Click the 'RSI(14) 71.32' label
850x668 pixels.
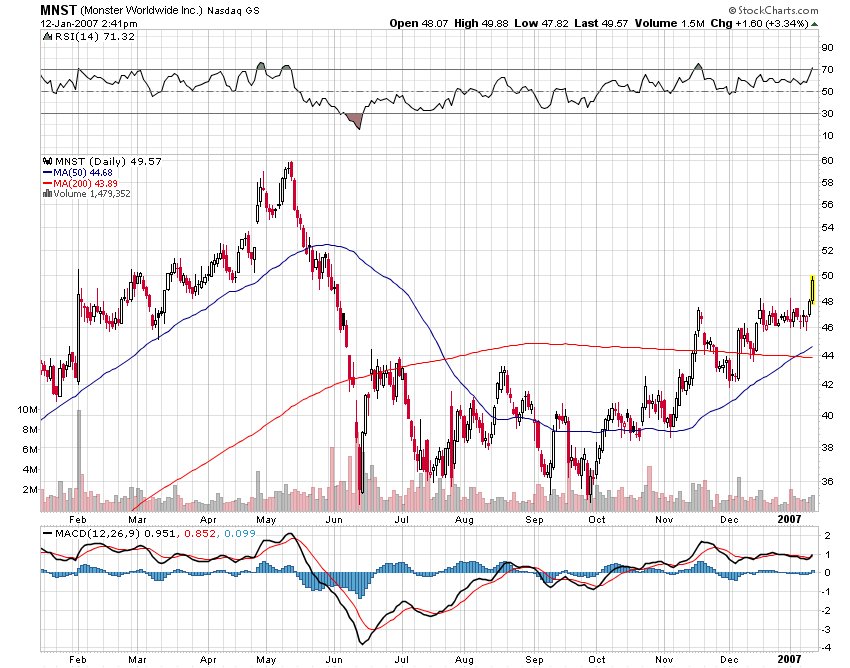[95, 36]
